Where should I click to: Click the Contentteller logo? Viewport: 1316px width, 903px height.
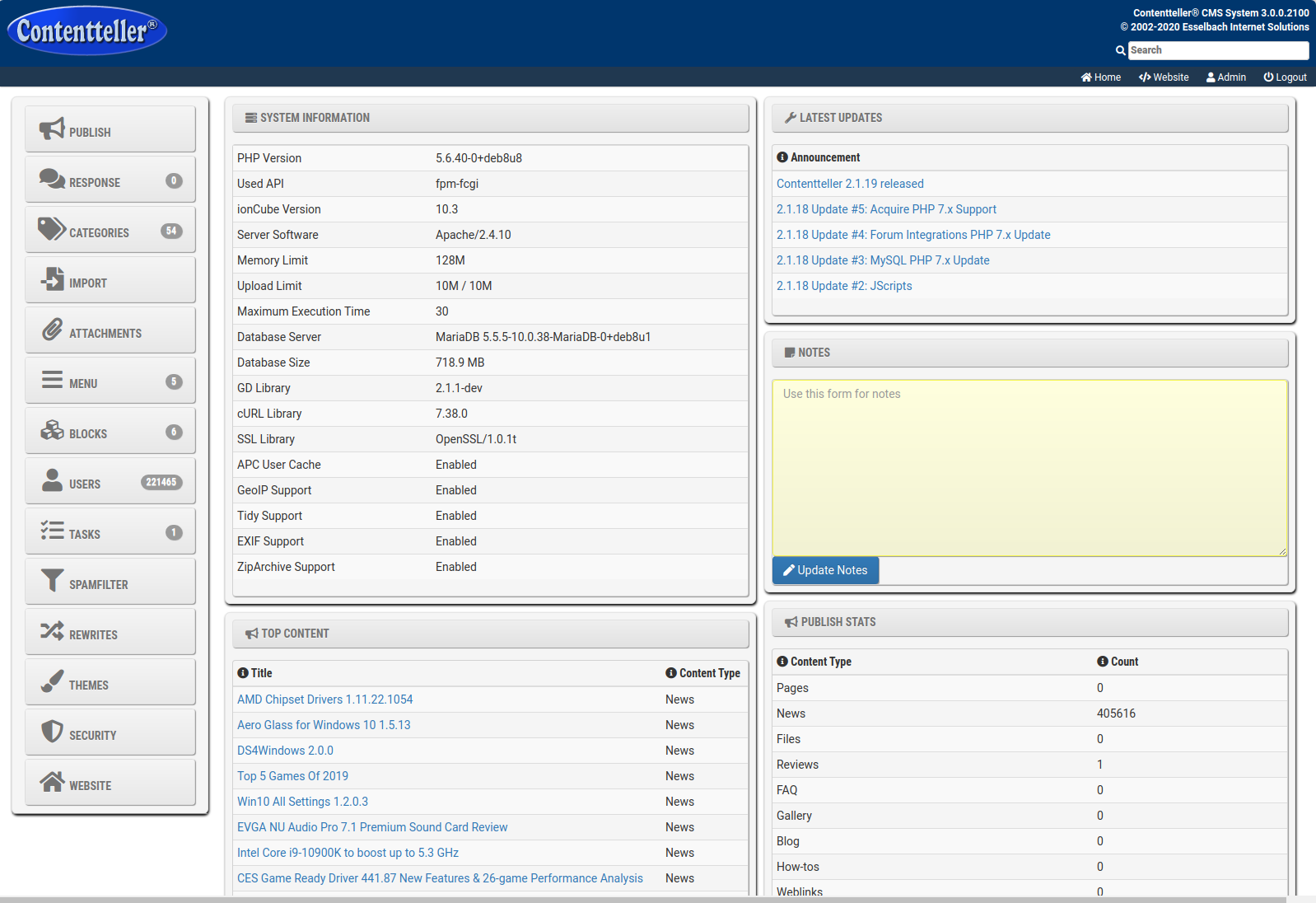pos(86,31)
